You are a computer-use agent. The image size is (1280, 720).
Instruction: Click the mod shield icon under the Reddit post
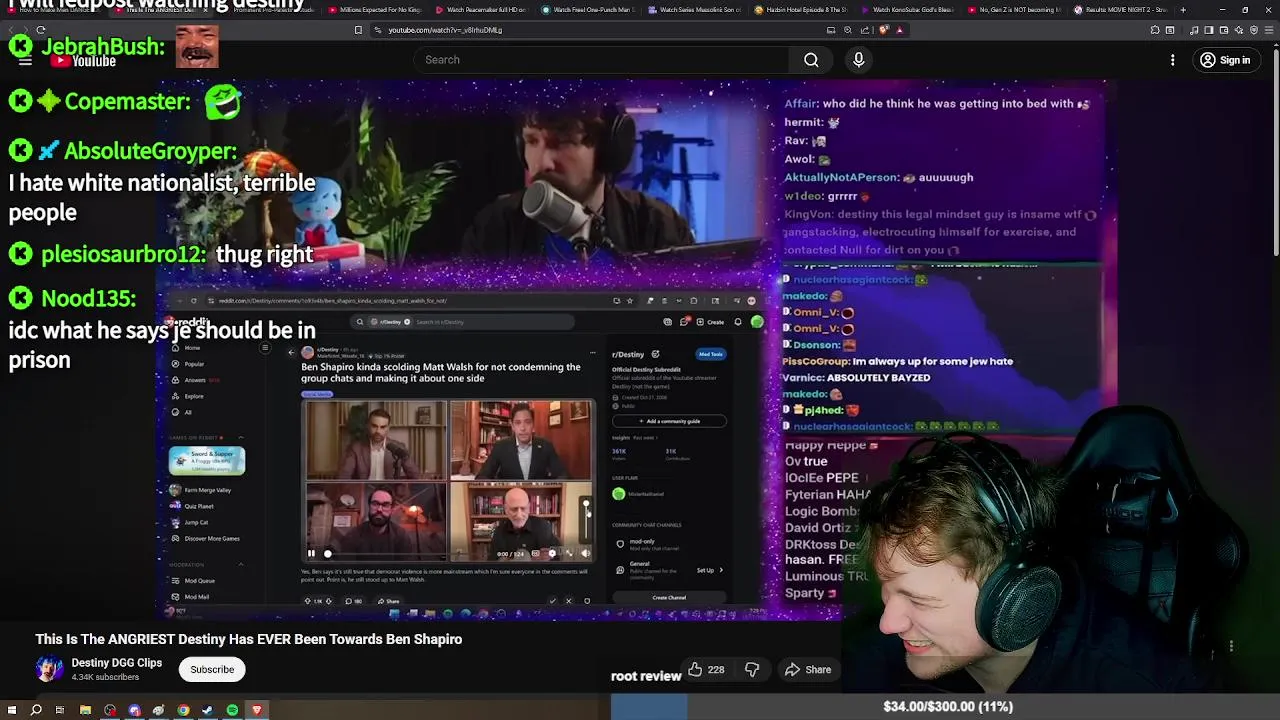587,601
